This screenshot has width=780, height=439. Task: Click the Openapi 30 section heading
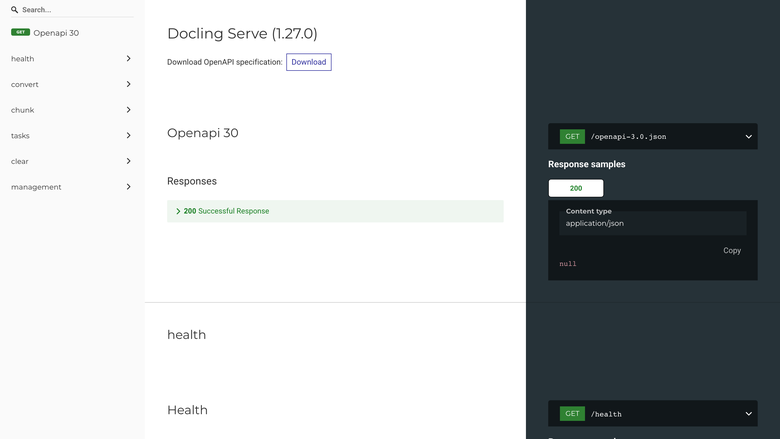point(202,133)
